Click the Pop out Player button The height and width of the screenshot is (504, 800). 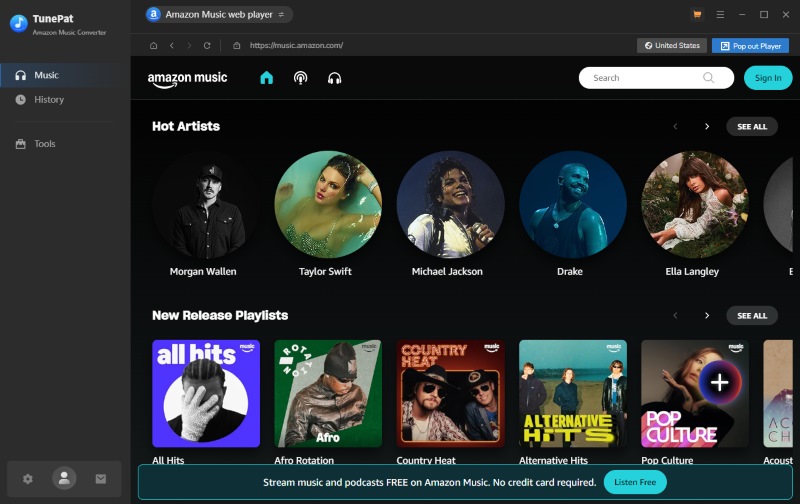pyautogui.click(x=751, y=46)
